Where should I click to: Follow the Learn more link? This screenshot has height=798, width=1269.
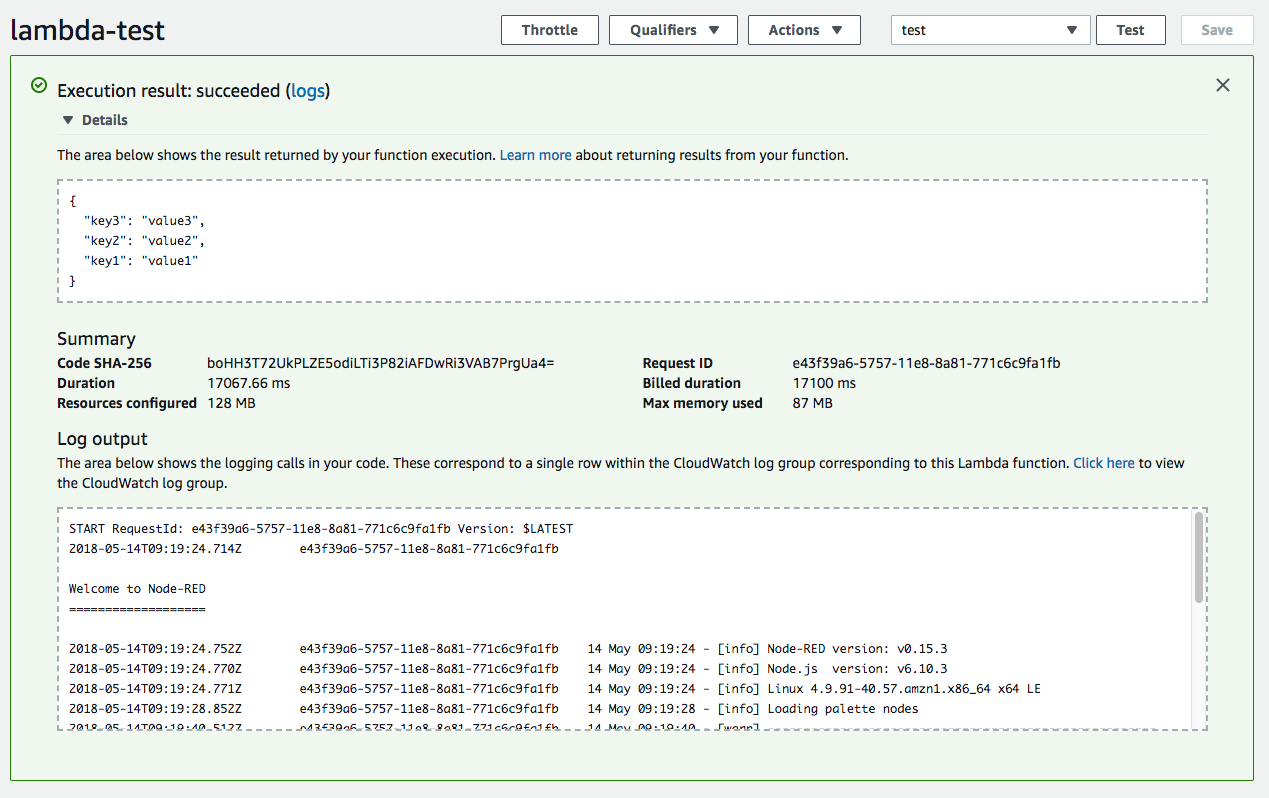point(535,155)
